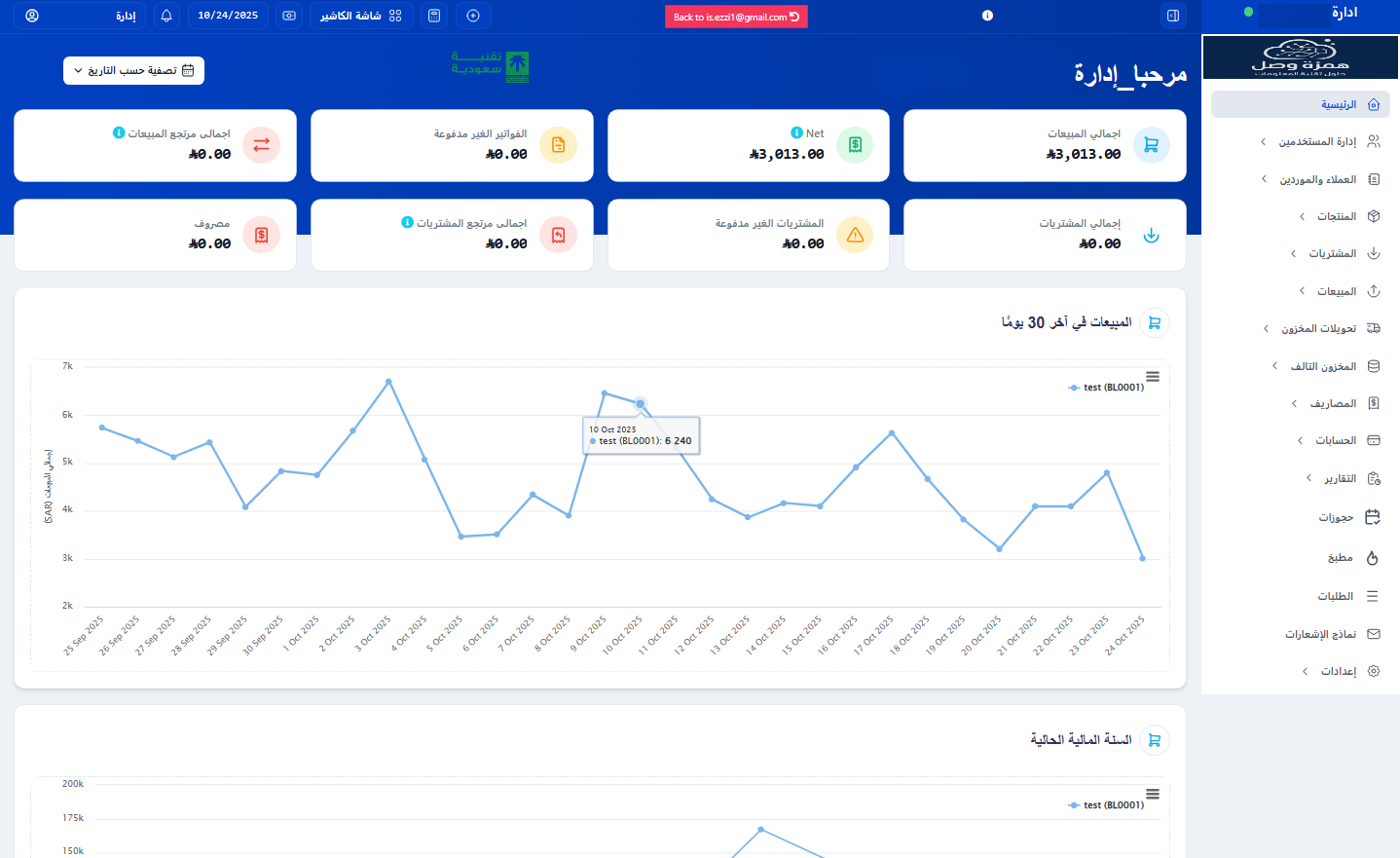1400x858 pixels.
Task: Toggle the sidebar collapse icon
Action: (x=1173, y=16)
